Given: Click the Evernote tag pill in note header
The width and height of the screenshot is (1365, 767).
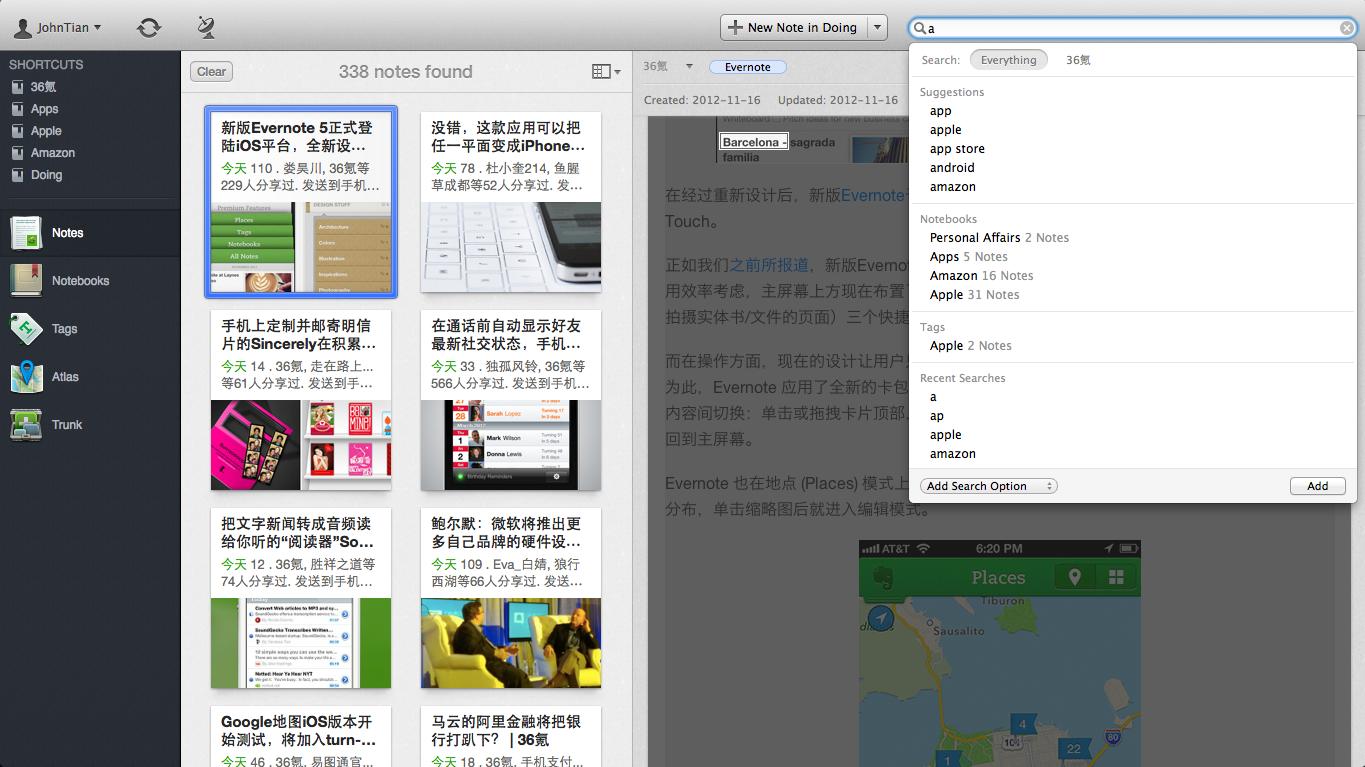Looking at the screenshot, I should (x=748, y=67).
